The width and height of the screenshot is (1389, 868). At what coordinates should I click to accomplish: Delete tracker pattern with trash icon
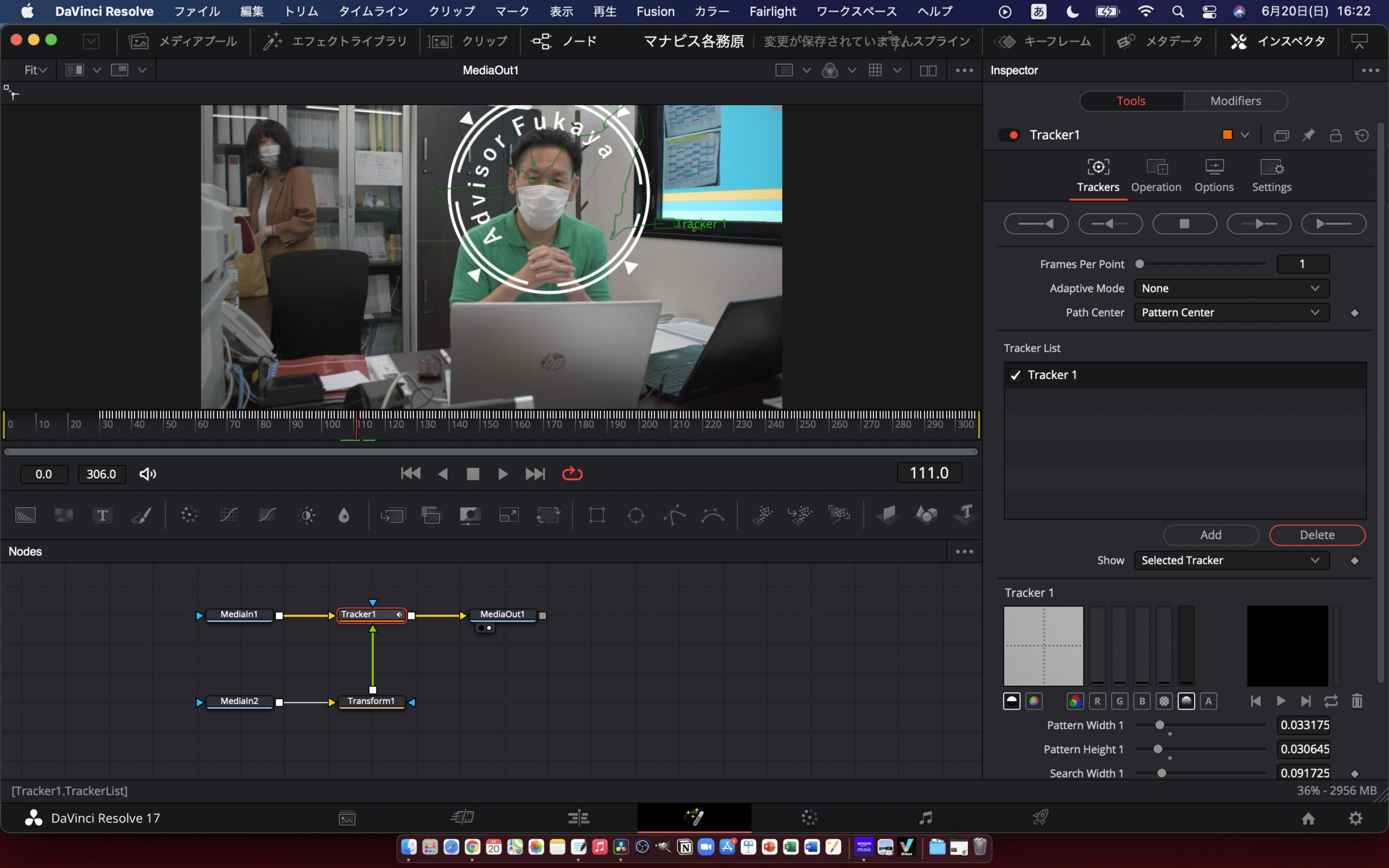1356,701
